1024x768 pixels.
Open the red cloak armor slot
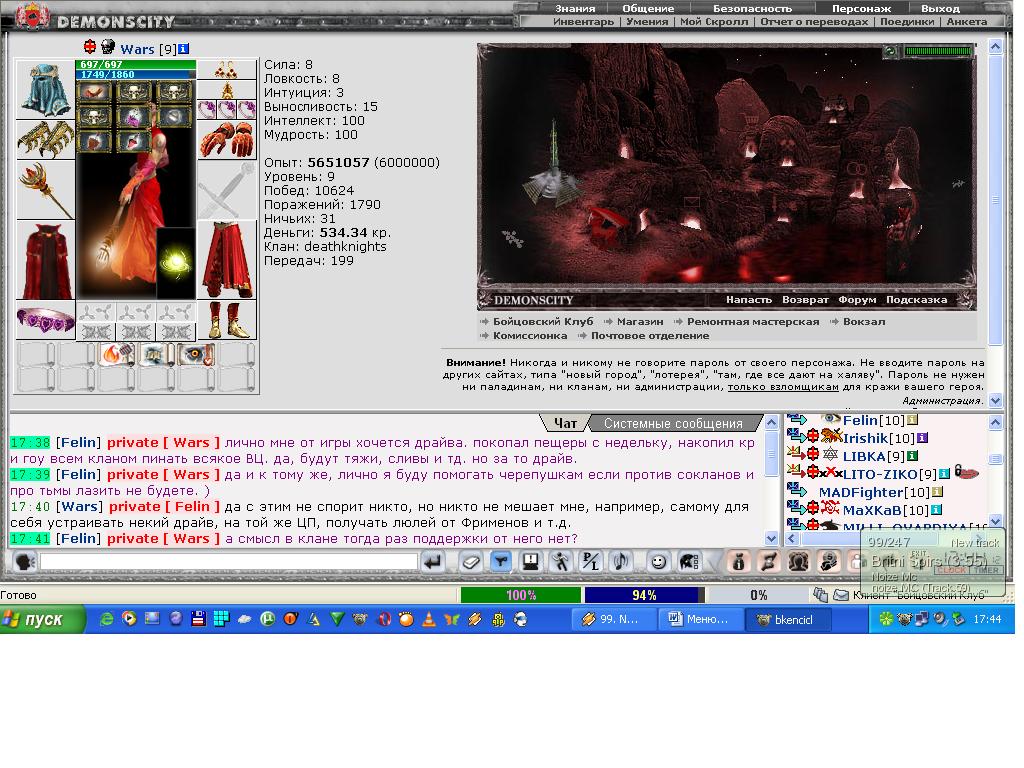tap(45, 261)
